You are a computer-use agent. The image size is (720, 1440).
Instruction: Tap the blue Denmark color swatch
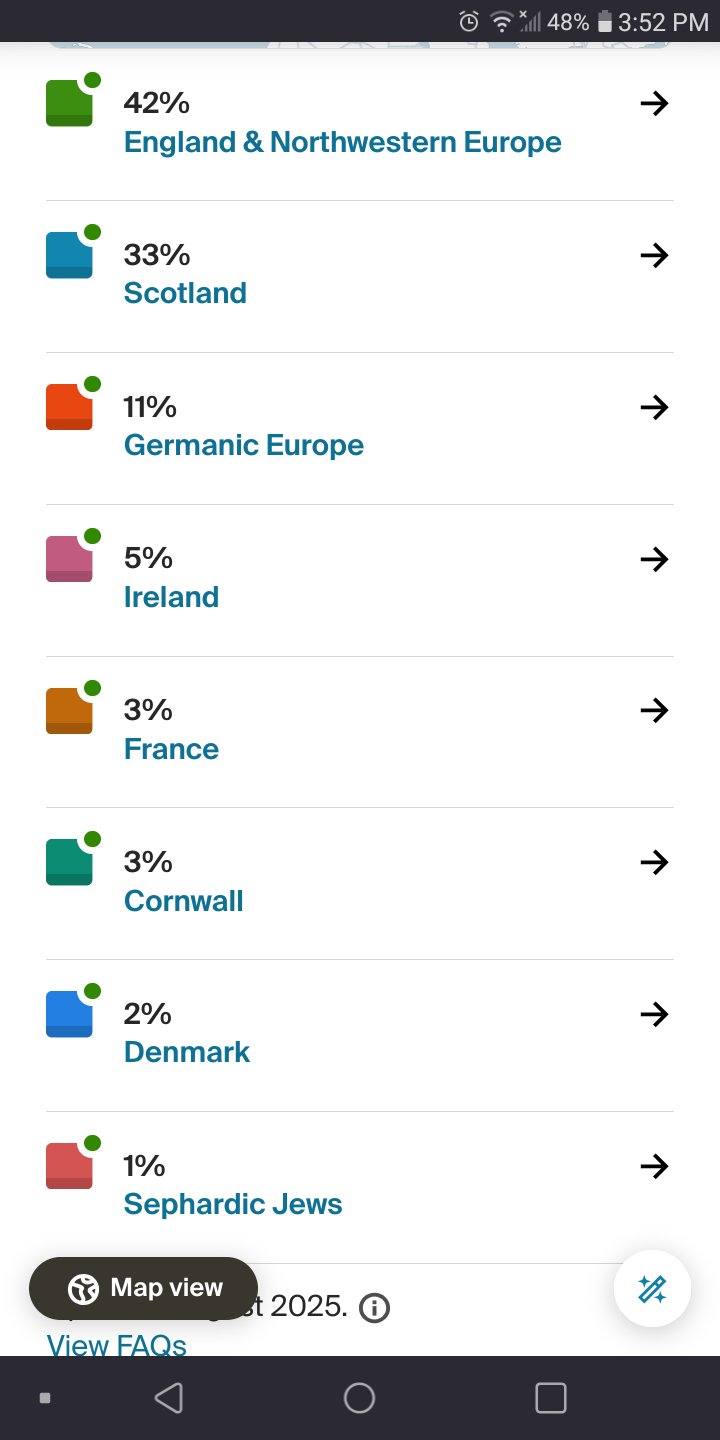tap(69, 1014)
